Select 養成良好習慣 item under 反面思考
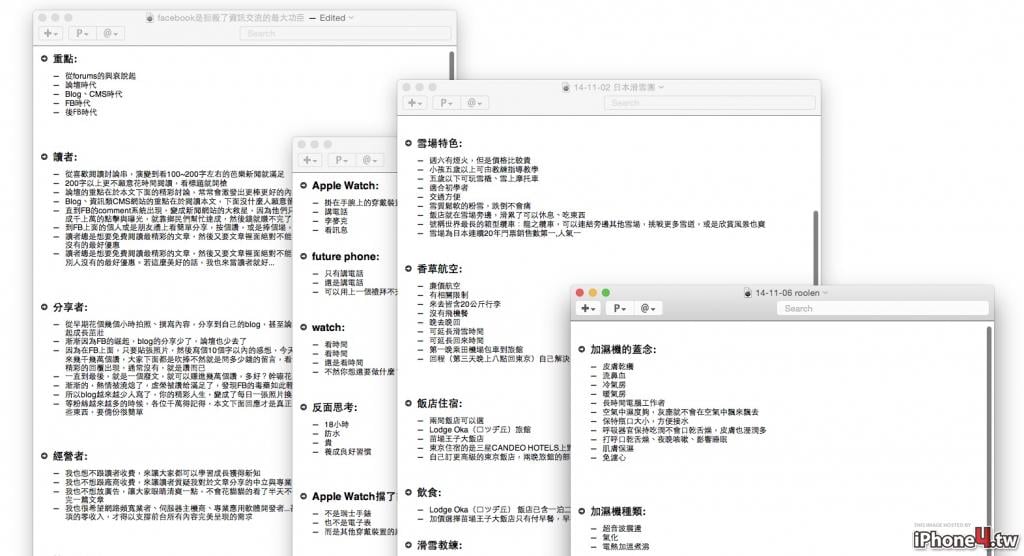Screen dimensions: 1024x556 [x=347, y=451]
